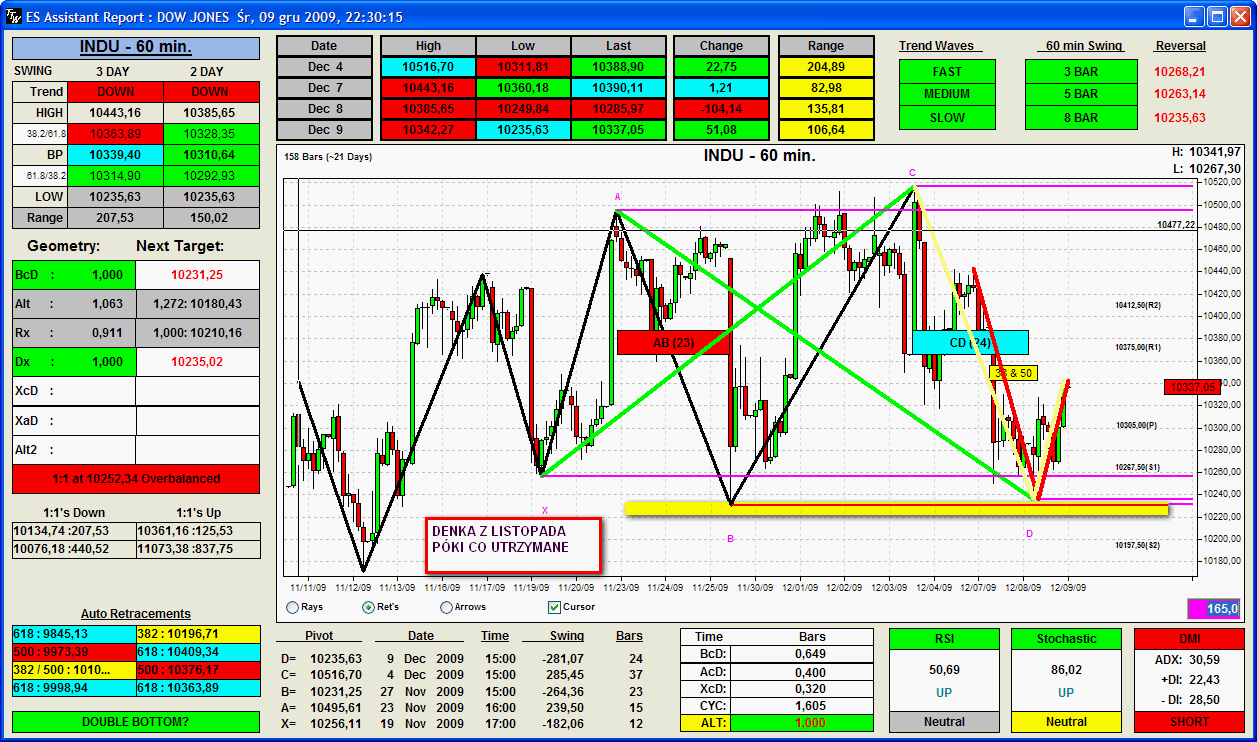Click the FAST trend wave button
This screenshot has width=1257, height=742.
(x=947, y=72)
